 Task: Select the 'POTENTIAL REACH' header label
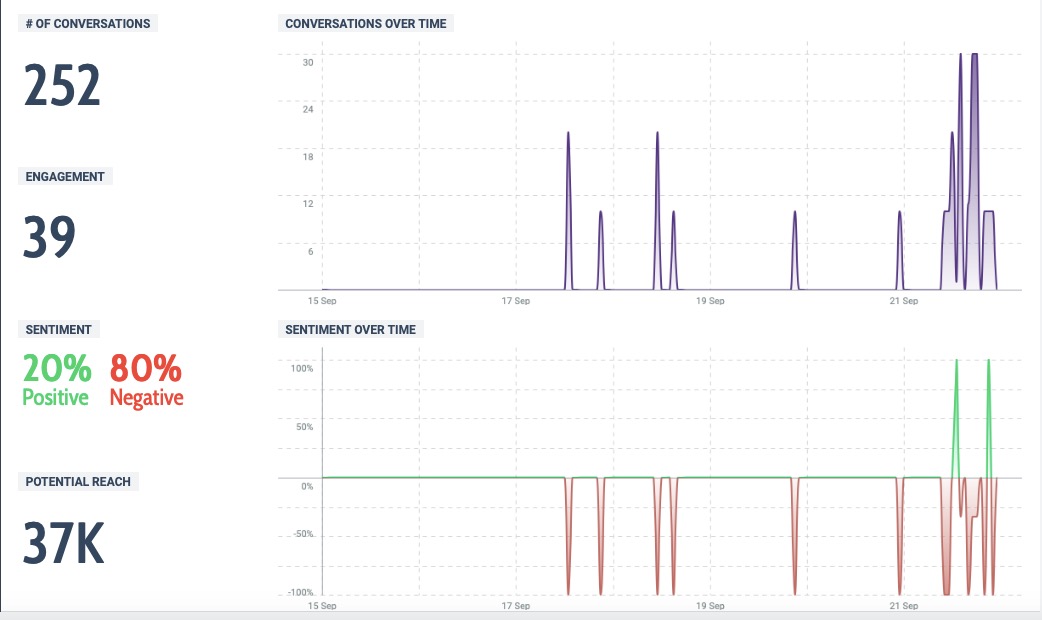78,481
